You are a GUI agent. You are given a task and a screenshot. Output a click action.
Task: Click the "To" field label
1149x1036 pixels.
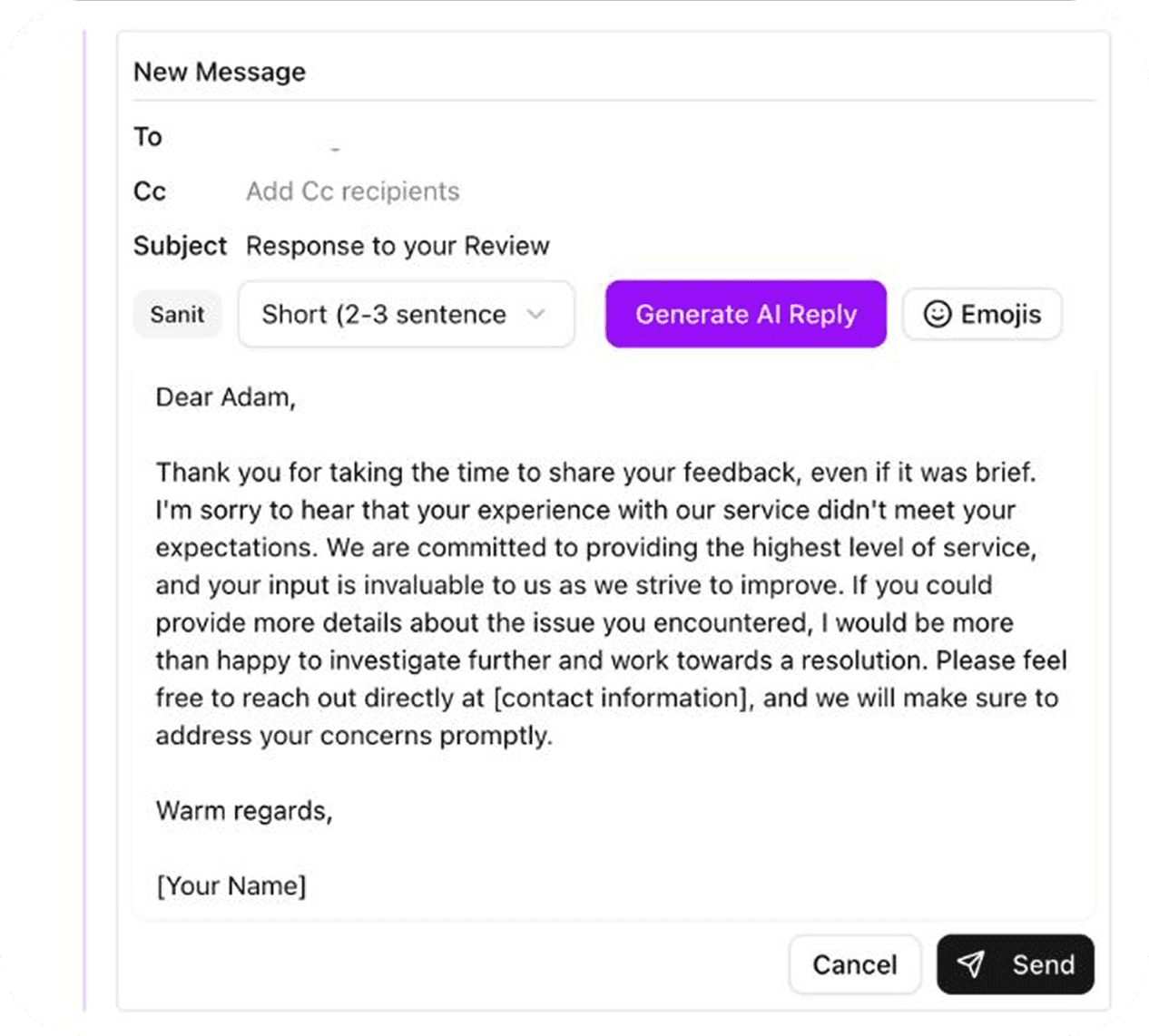tap(148, 137)
